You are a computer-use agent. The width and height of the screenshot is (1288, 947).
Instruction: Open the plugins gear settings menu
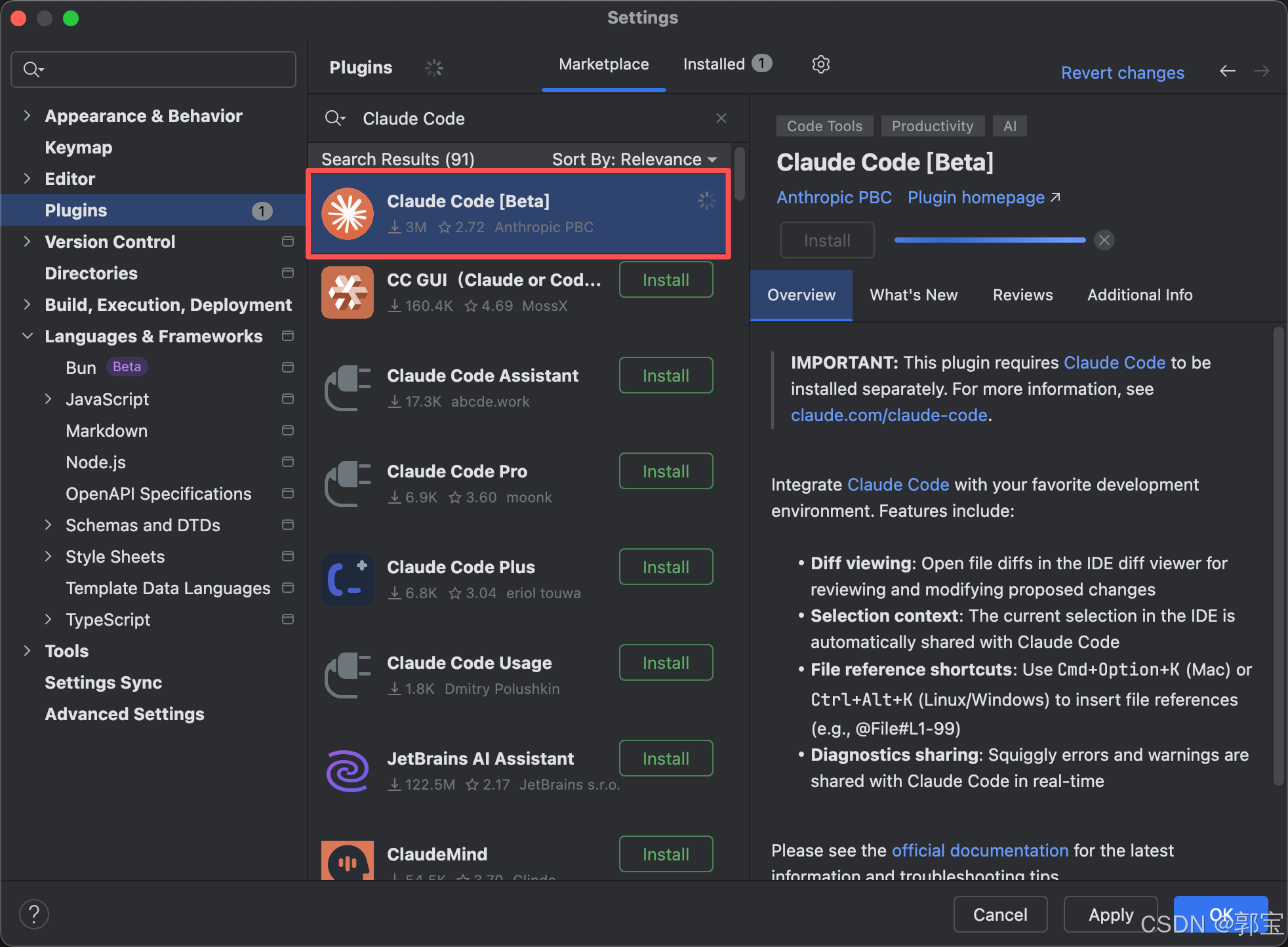[820, 64]
